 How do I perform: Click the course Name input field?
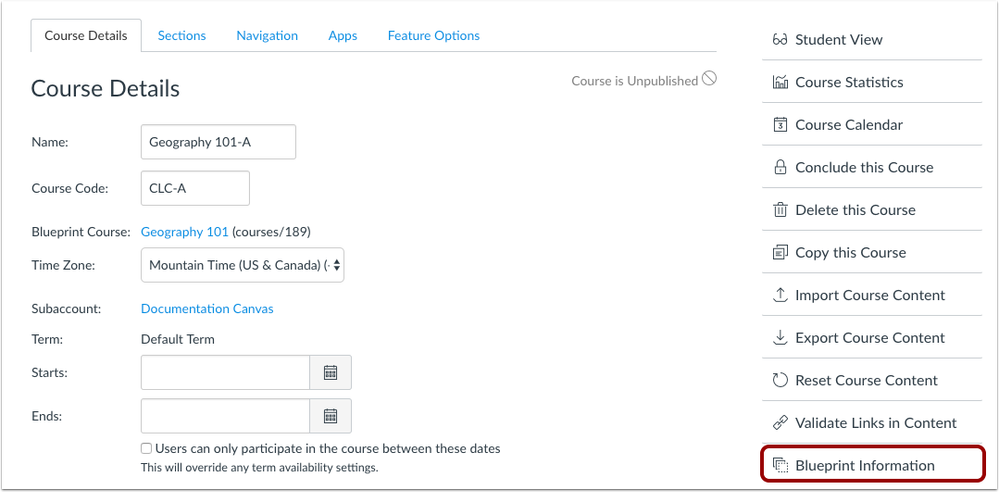click(x=218, y=142)
